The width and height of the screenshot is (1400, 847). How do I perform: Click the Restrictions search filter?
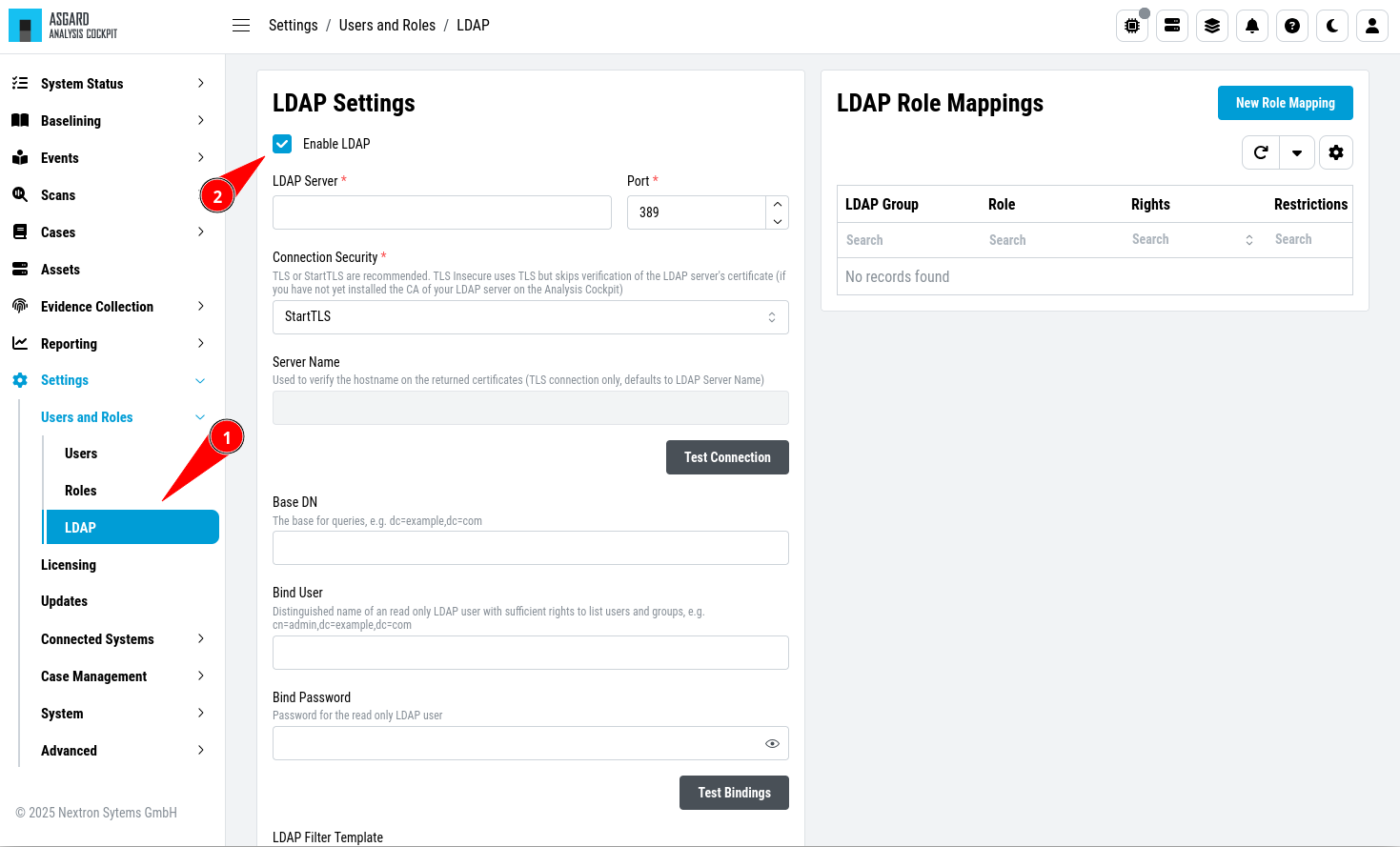(1310, 240)
